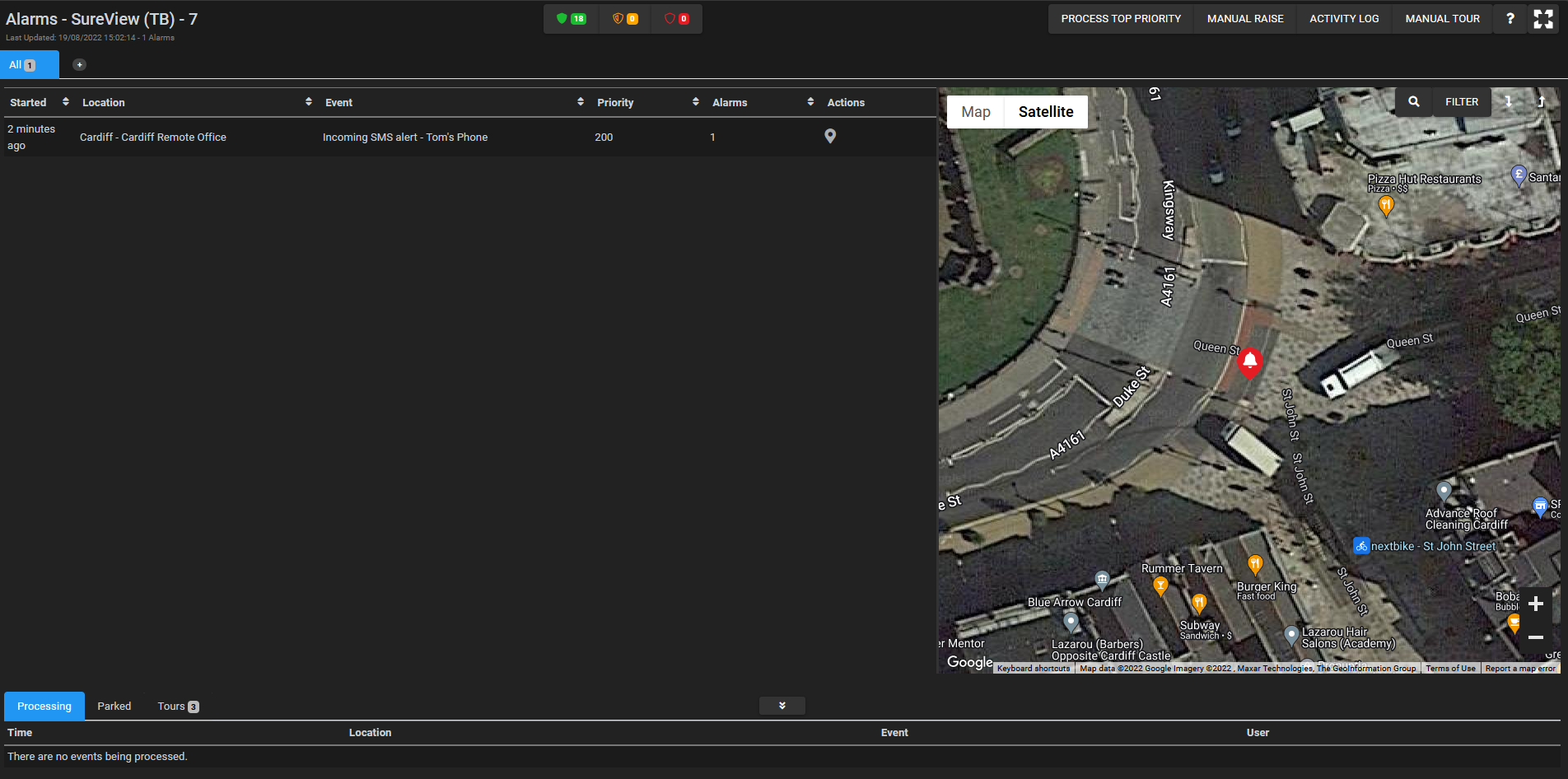
Task: Click the Time column header in processing table
Action: click(20, 733)
